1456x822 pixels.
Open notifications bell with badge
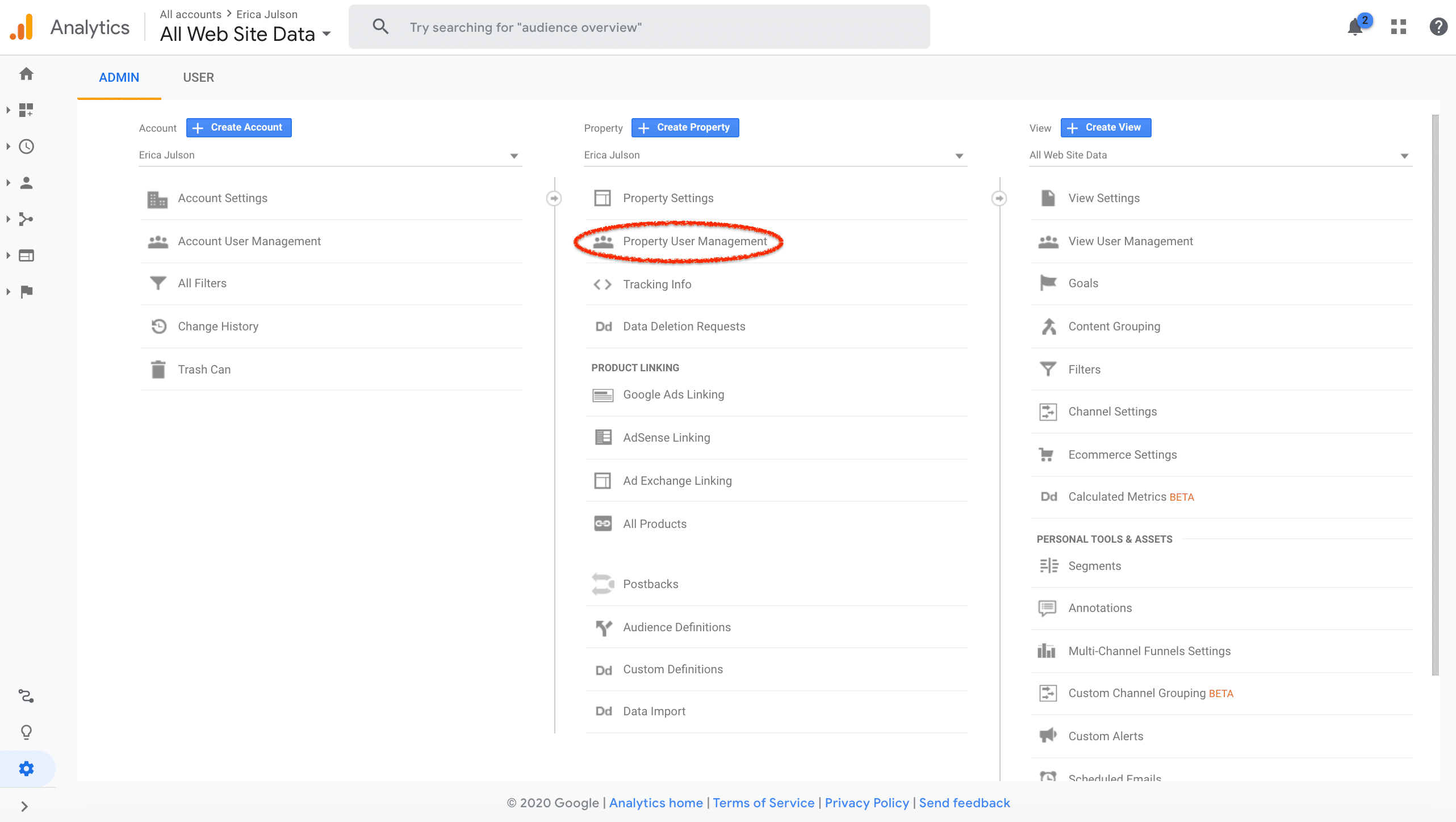click(x=1356, y=26)
